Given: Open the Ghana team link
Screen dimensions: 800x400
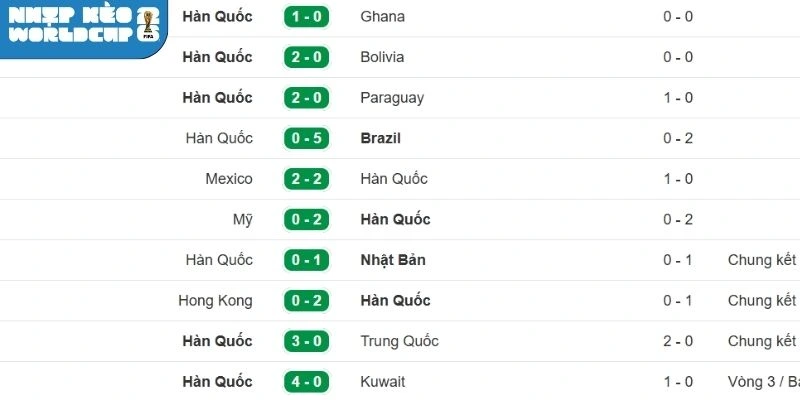Looking at the screenshot, I should click(x=383, y=17).
